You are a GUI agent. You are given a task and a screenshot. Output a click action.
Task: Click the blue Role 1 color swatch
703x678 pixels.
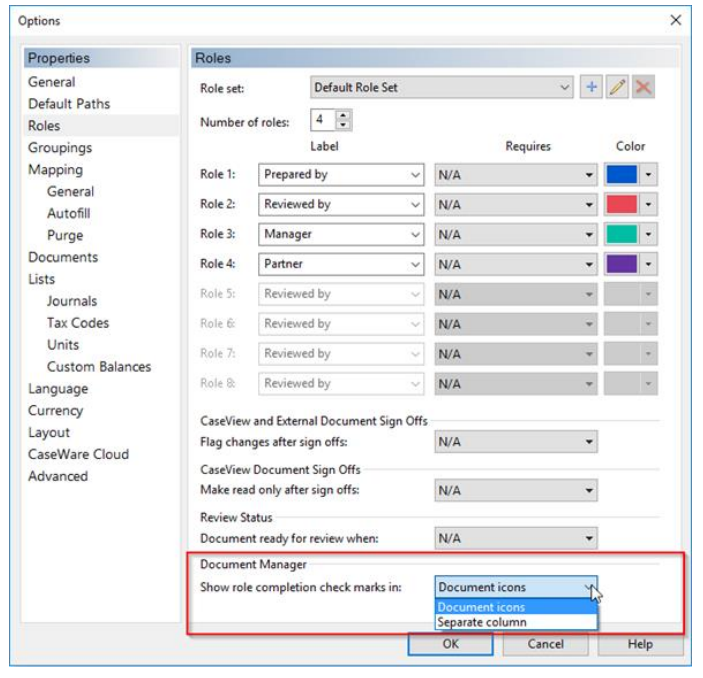(620, 175)
